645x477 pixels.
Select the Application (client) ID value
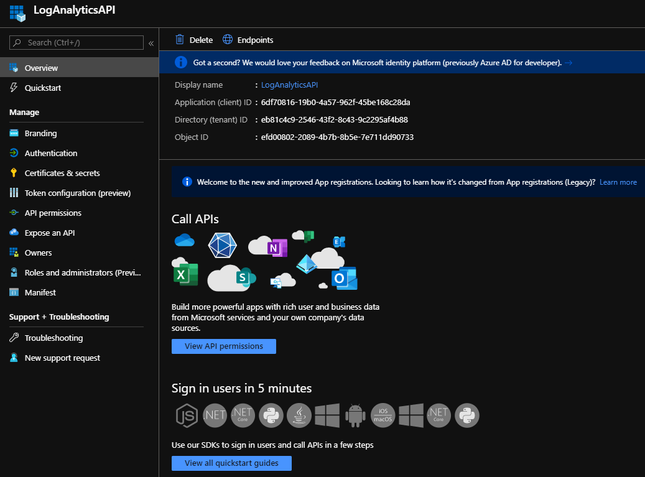[335, 102]
